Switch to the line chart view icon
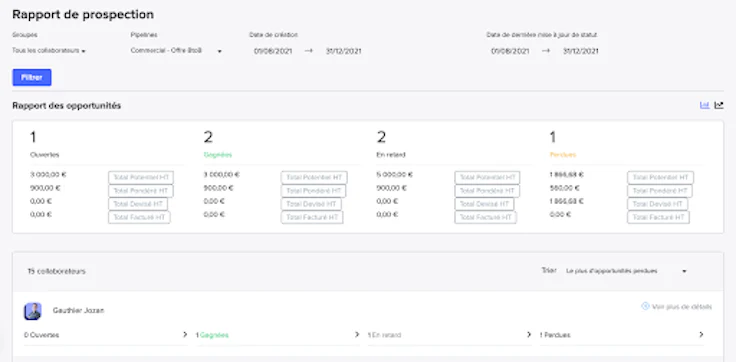 [719, 106]
